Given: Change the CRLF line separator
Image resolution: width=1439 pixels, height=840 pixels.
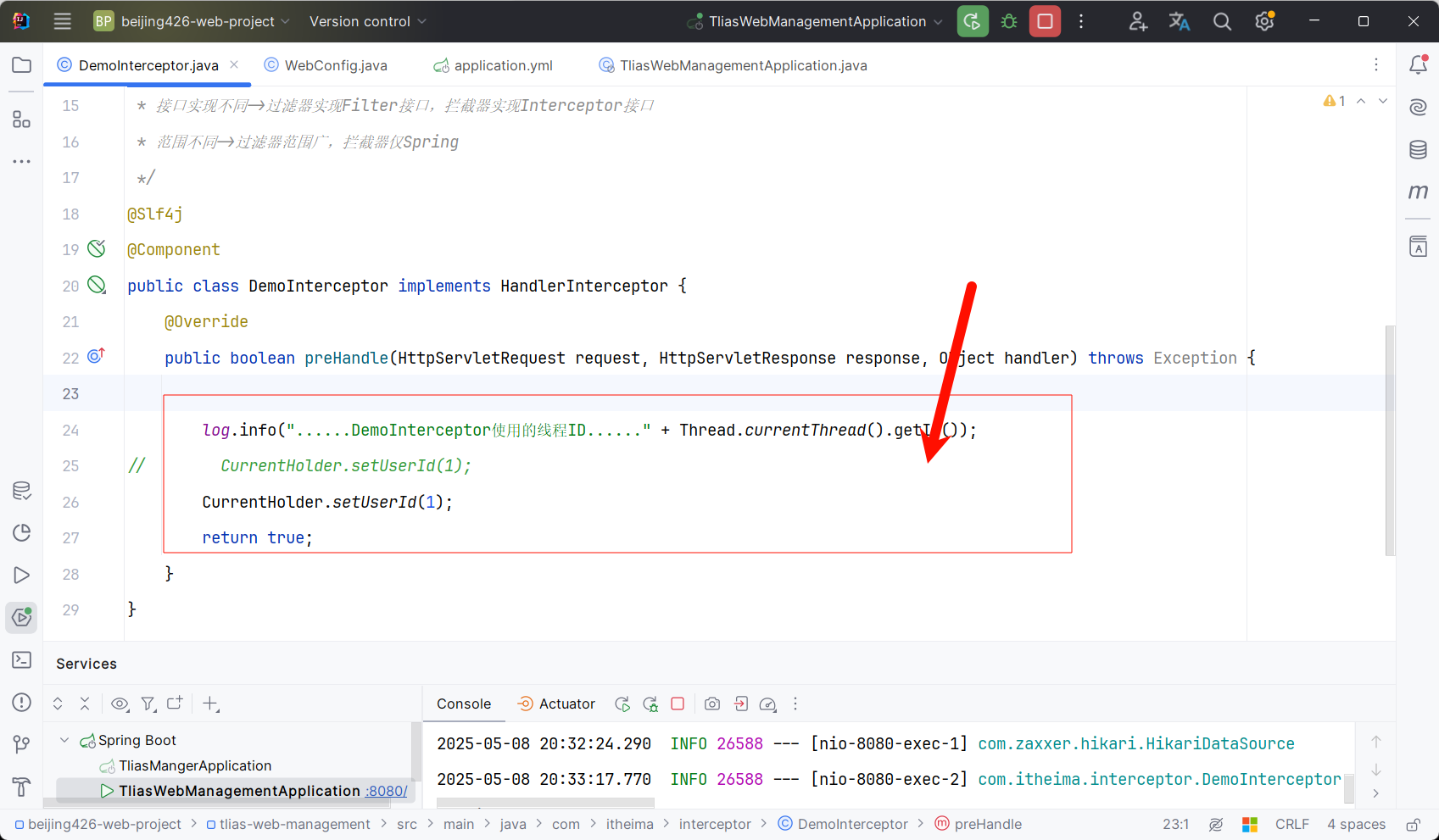Looking at the screenshot, I should [1292, 824].
